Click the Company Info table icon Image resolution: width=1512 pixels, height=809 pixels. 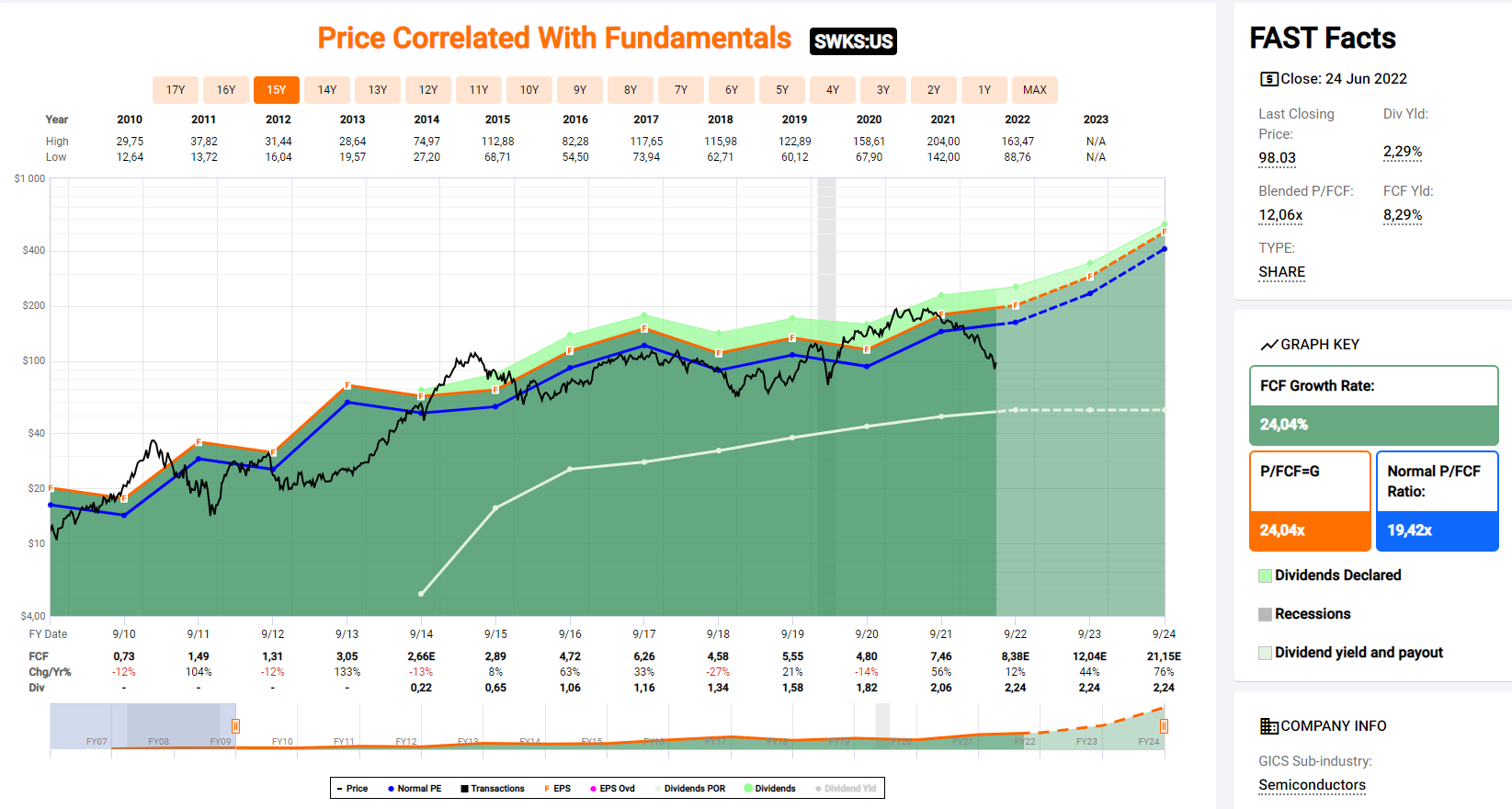pyautogui.click(x=1268, y=726)
